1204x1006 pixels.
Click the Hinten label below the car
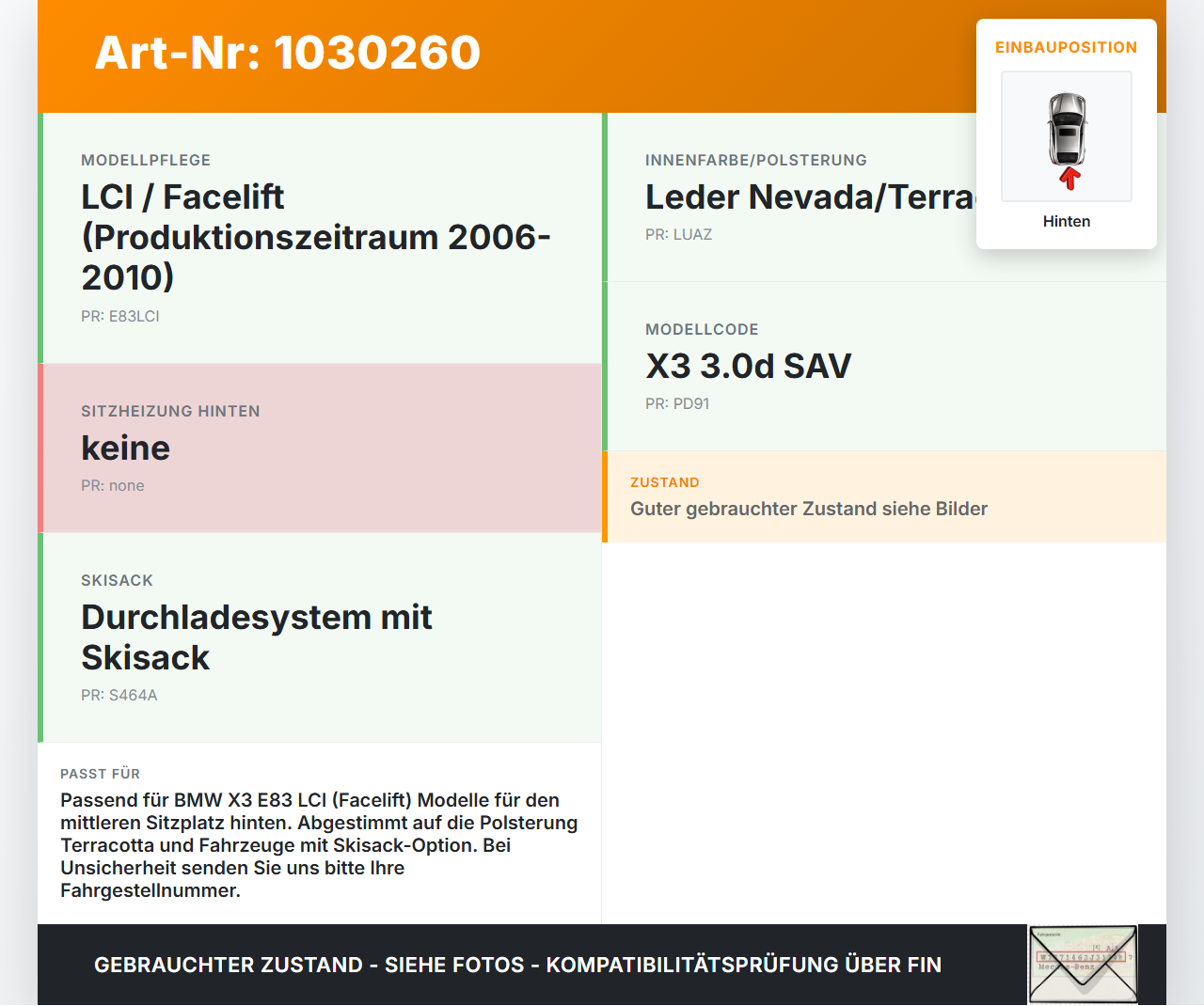pyautogui.click(x=1067, y=222)
